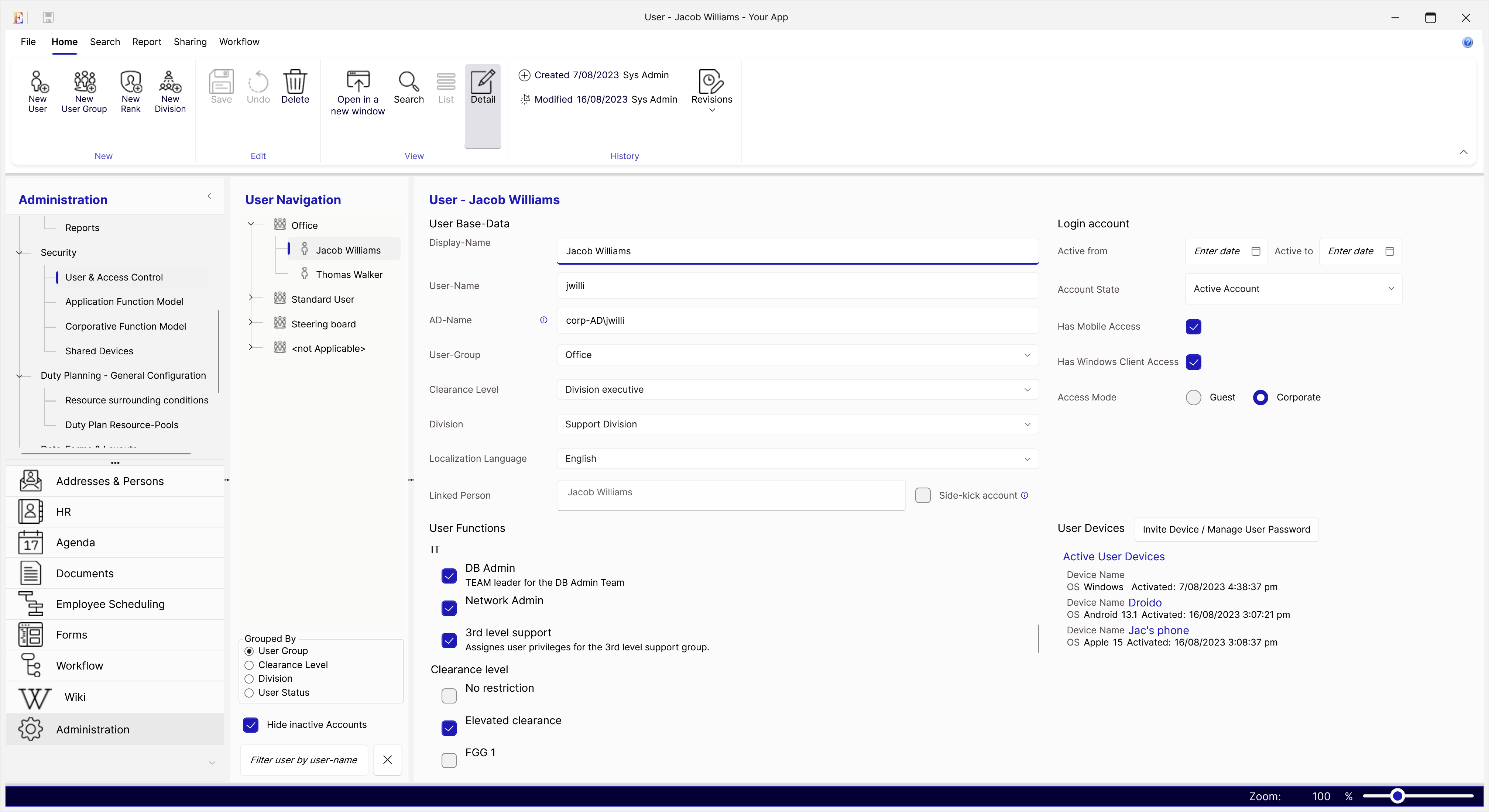Open the File menu
1489x812 pixels.
28,42
